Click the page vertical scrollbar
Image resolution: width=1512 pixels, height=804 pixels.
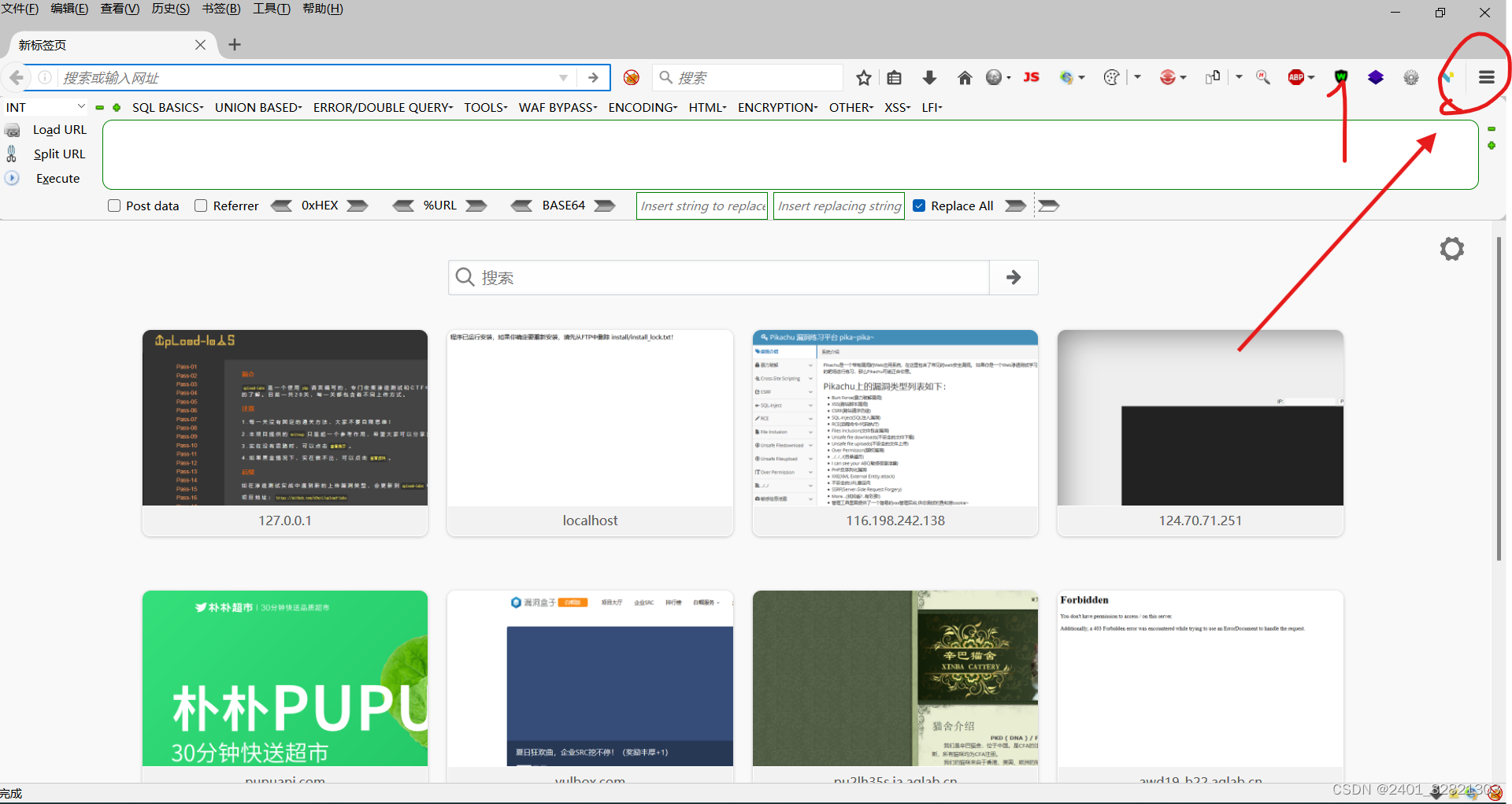[1499, 398]
